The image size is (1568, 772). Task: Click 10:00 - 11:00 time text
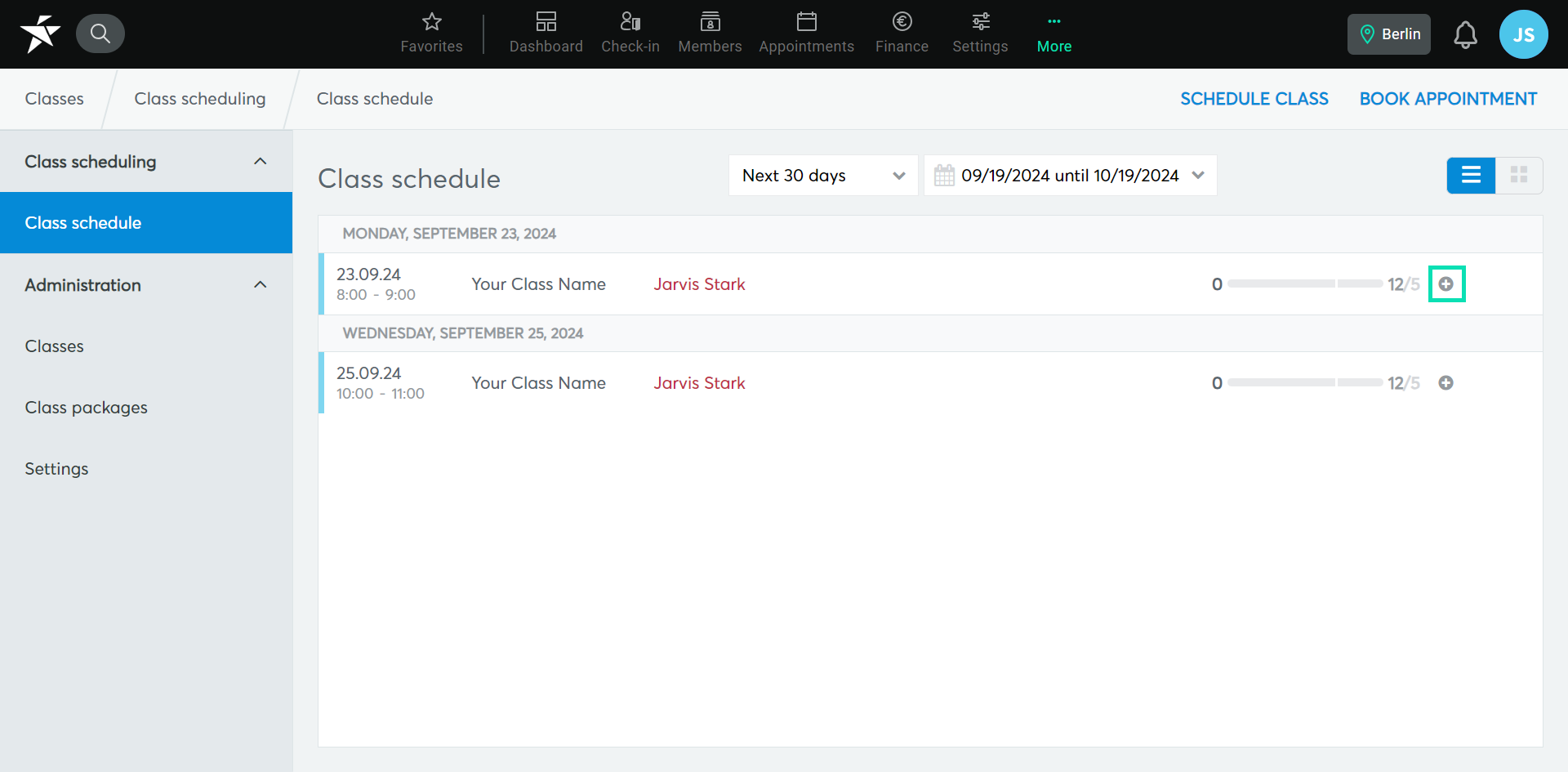coord(380,394)
